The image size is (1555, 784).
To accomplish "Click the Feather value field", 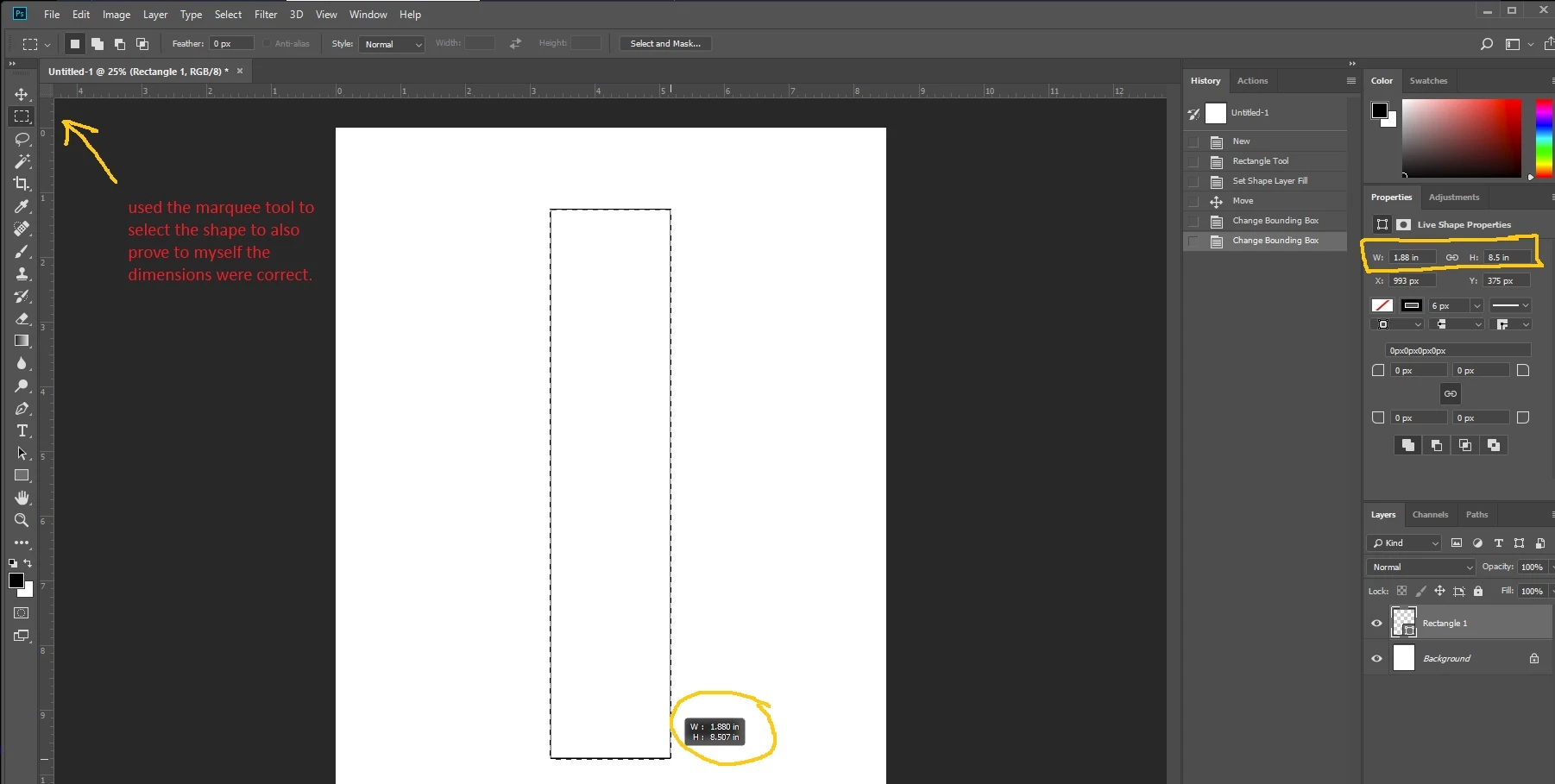I will 232,43.
